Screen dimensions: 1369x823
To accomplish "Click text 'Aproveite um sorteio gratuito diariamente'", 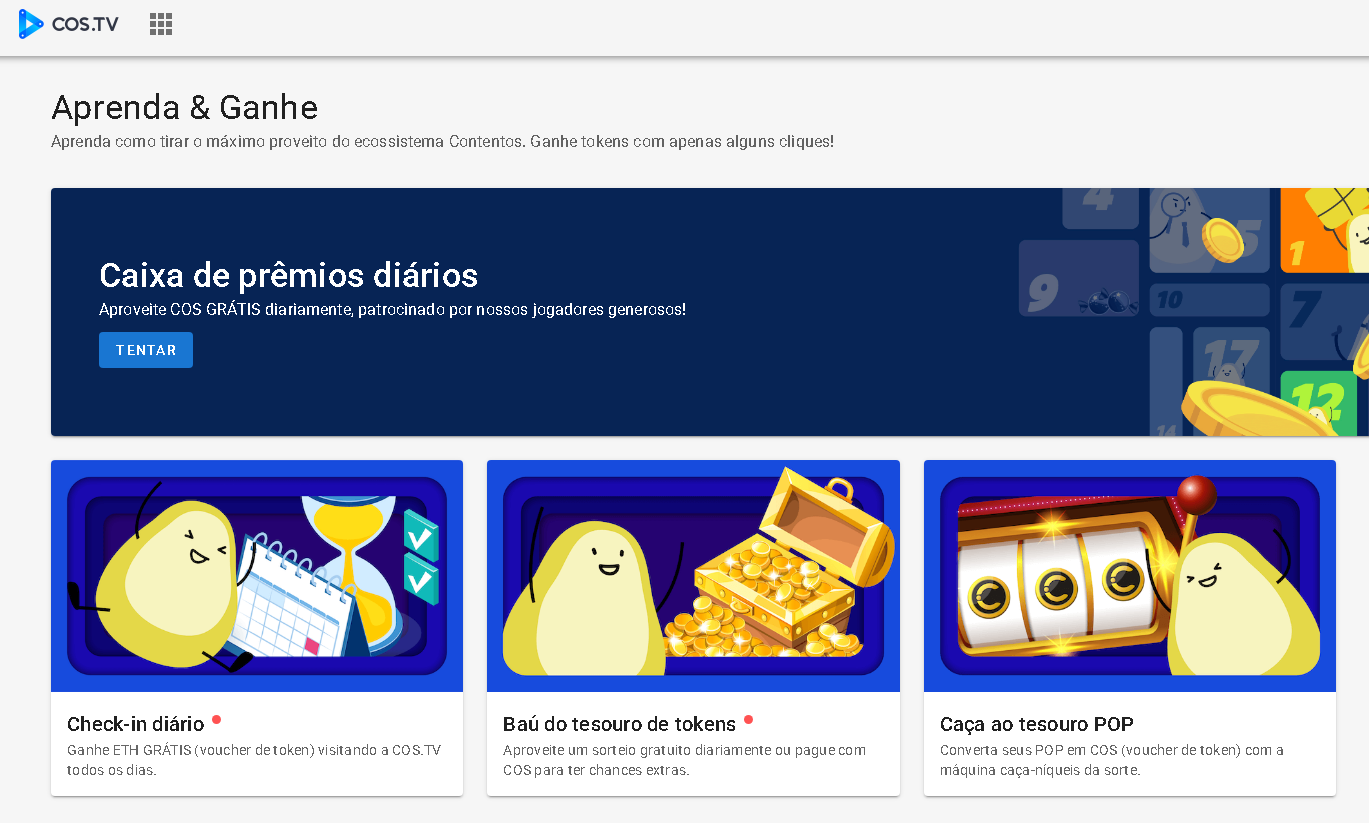I will 636,750.
